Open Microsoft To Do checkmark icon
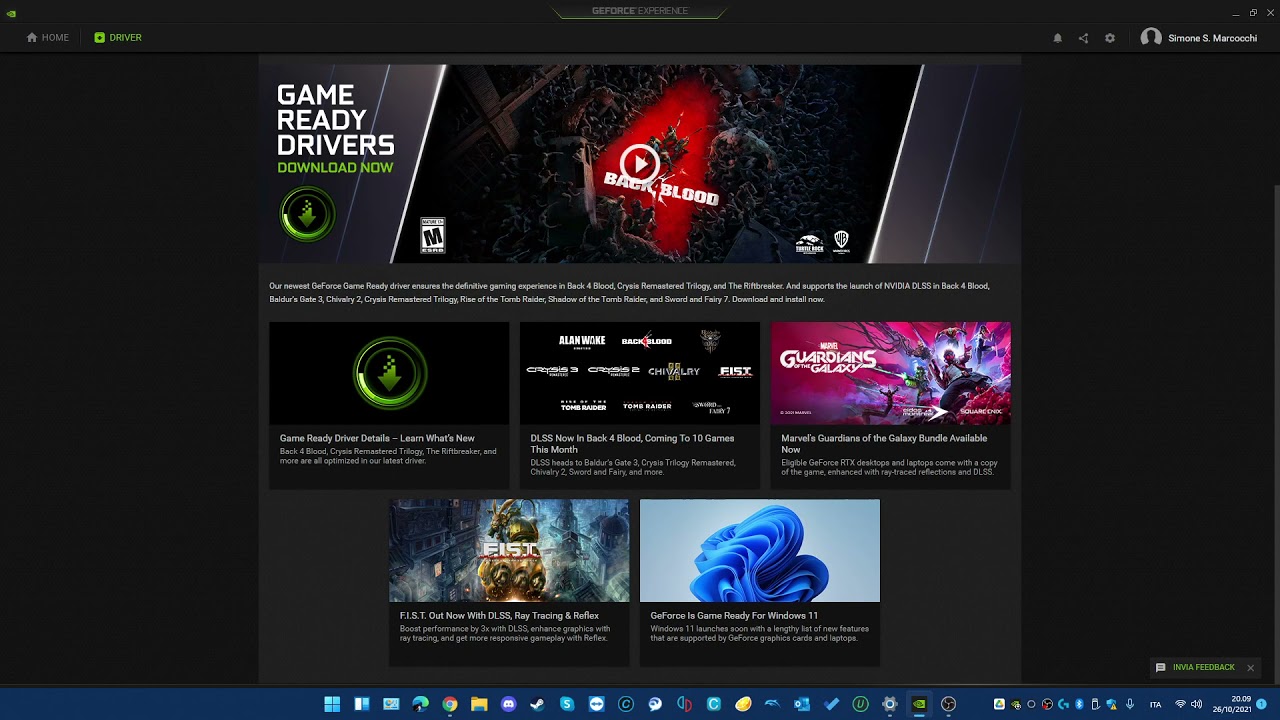The width and height of the screenshot is (1280, 720). point(831,704)
